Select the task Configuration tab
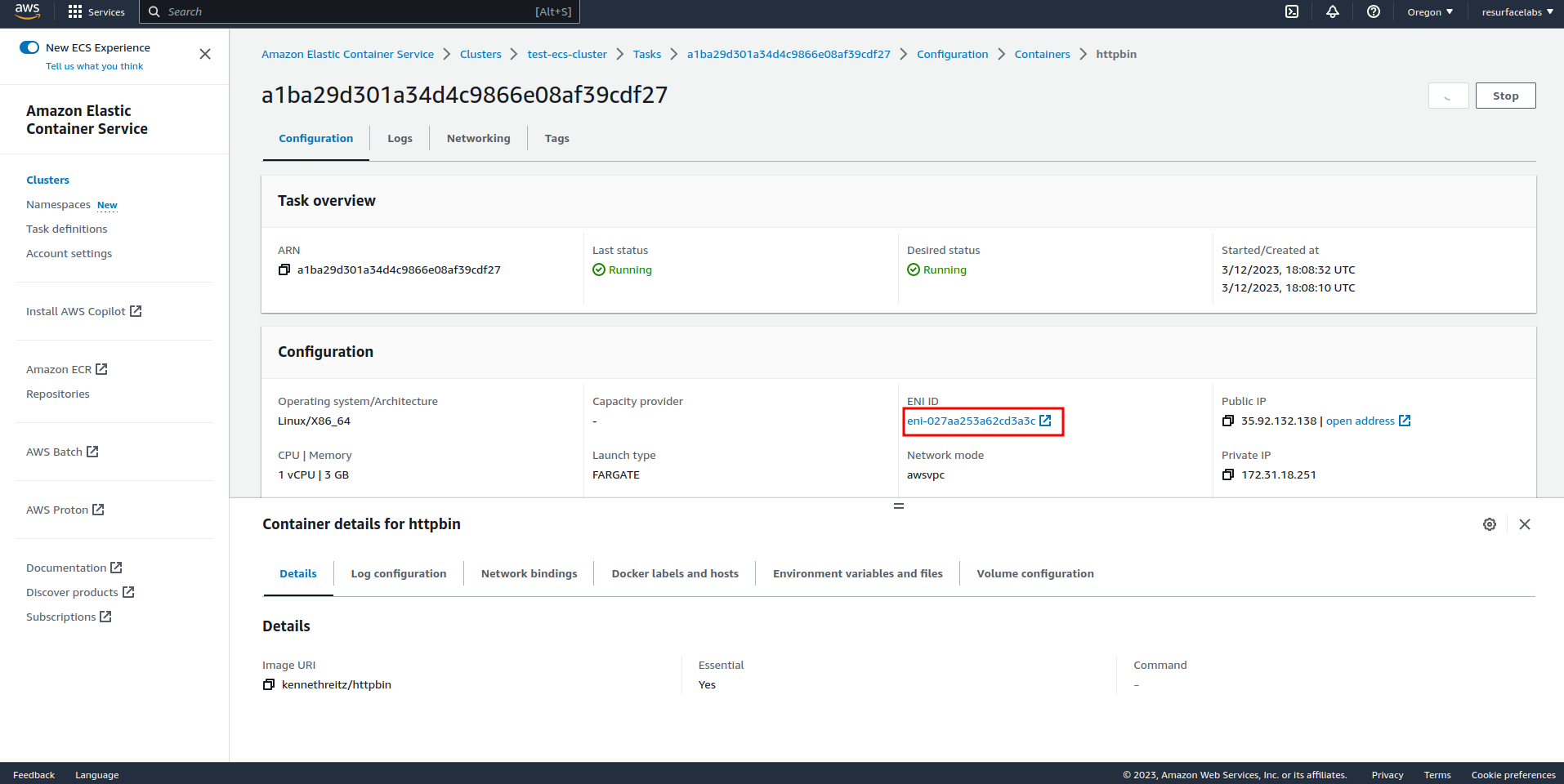 point(316,139)
